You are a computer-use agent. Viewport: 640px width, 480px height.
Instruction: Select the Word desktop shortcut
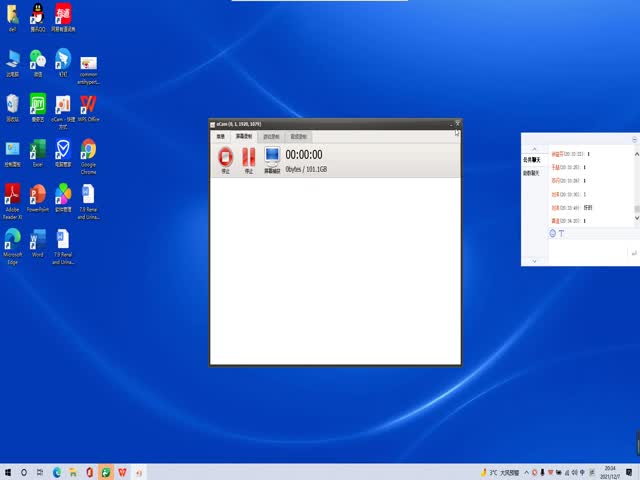pyautogui.click(x=38, y=240)
